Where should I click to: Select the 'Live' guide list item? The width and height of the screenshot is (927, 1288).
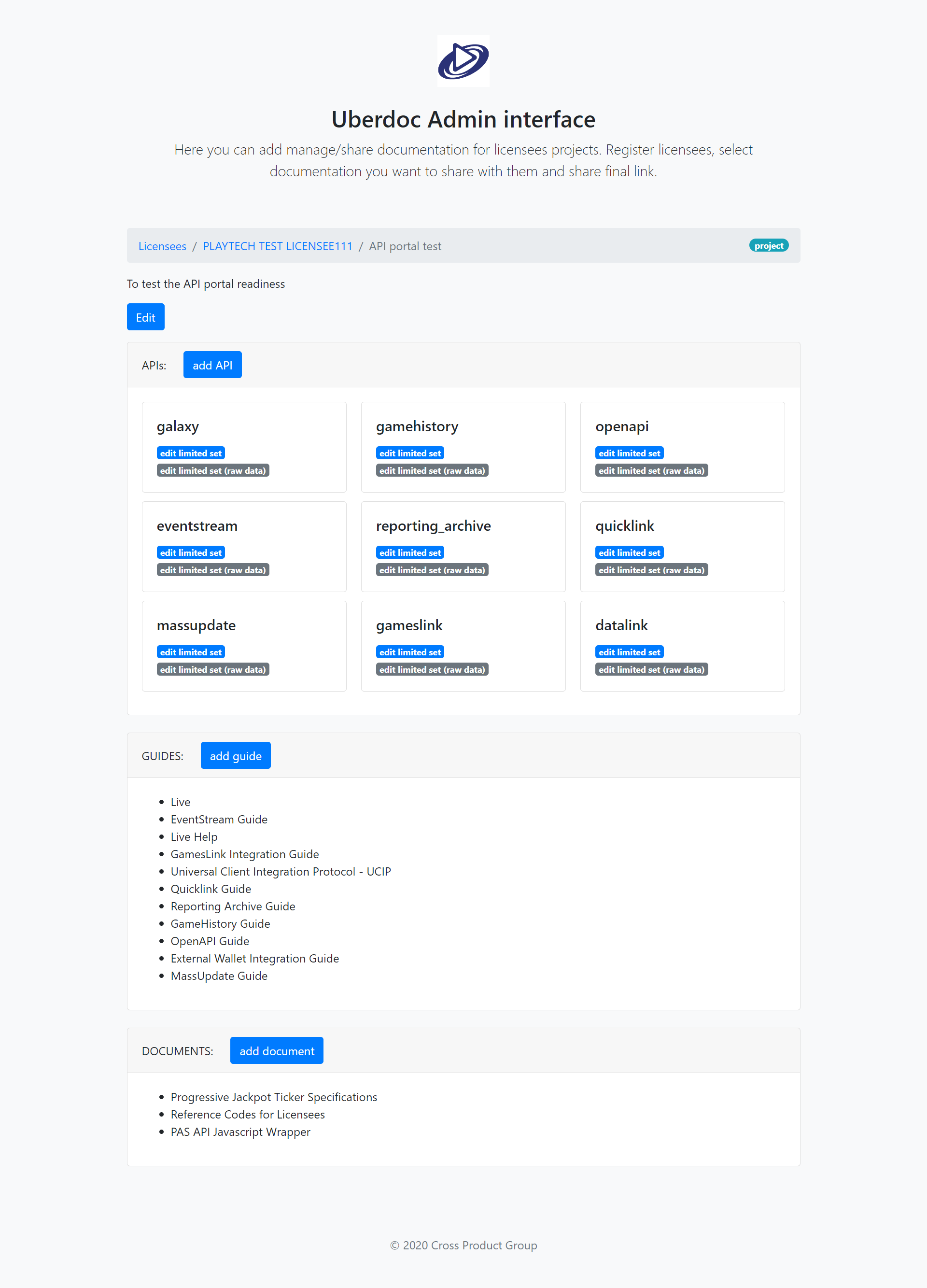coord(181,802)
